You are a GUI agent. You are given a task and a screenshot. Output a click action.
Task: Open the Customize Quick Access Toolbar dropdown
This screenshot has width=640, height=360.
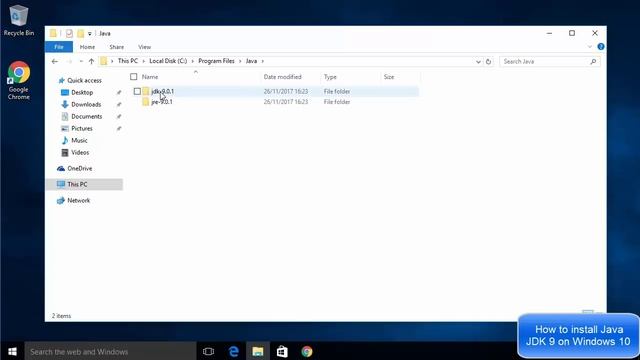pyautogui.click(x=90, y=33)
